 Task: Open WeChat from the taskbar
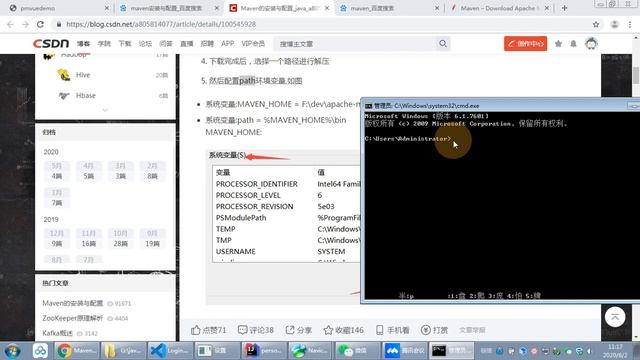click(x=357, y=351)
